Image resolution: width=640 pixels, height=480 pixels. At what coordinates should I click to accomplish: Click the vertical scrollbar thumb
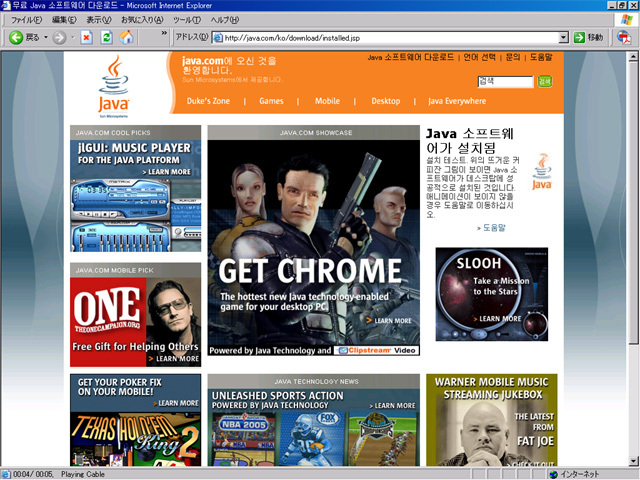(633, 203)
